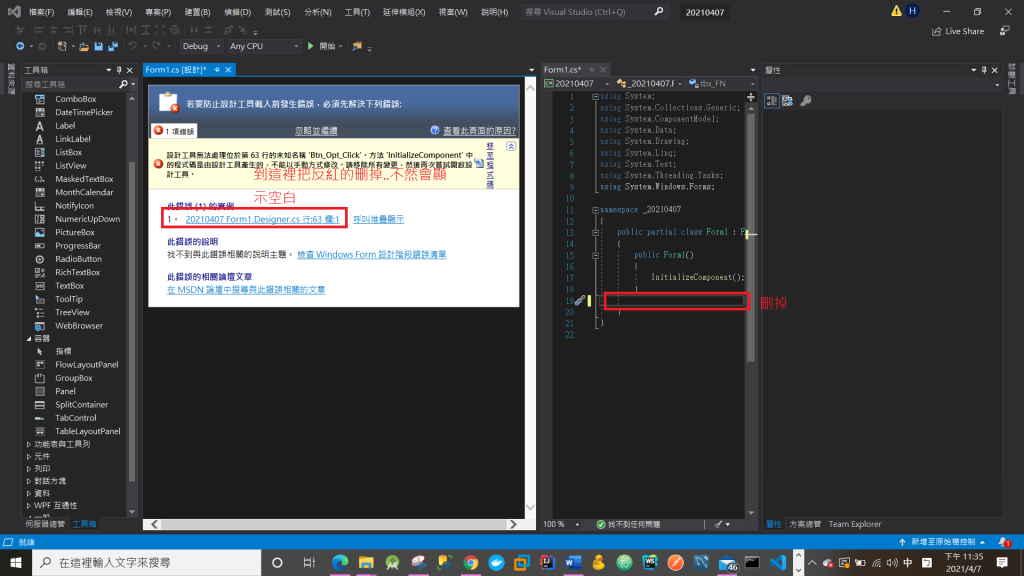1024x576 pixels.
Task: Click the open file folder icon
Action: click(84, 46)
